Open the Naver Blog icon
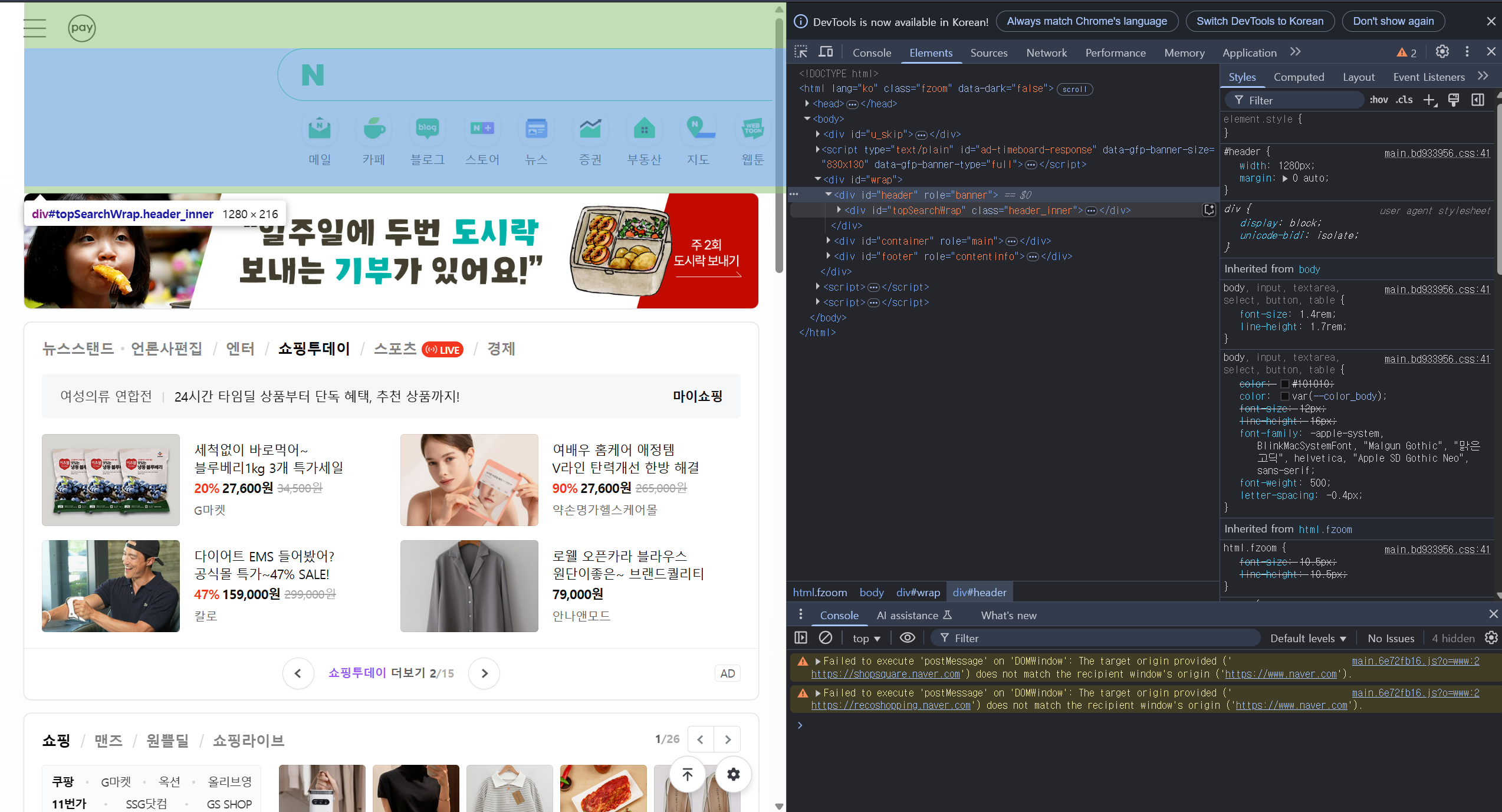This screenshot has height=812, width=1502. [x=428, y=128]
